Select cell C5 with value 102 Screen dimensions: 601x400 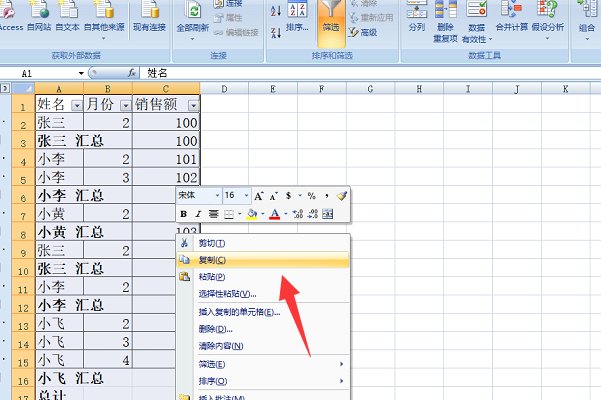coord(166,177)
